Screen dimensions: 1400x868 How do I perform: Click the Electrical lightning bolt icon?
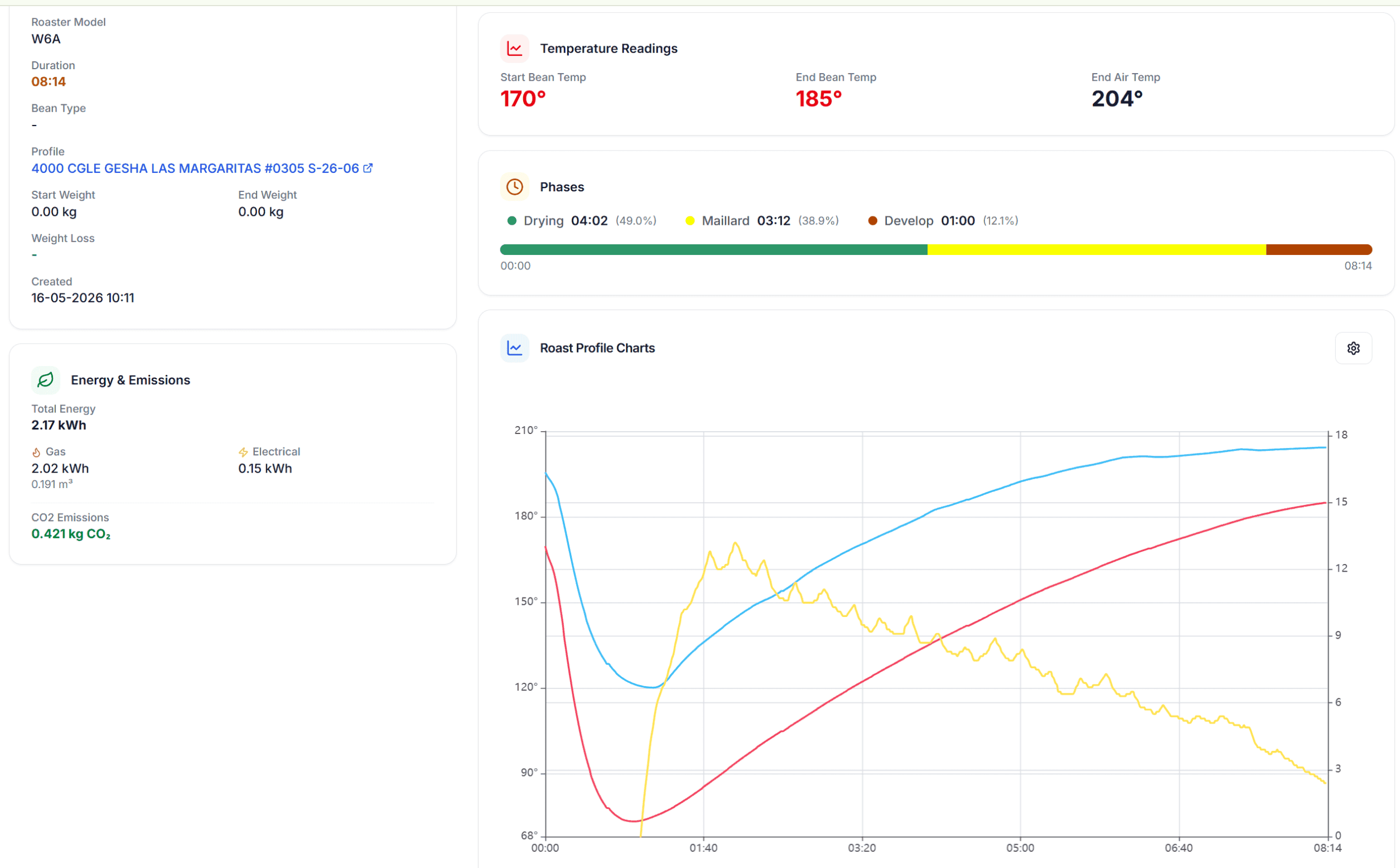click(243, 452)
